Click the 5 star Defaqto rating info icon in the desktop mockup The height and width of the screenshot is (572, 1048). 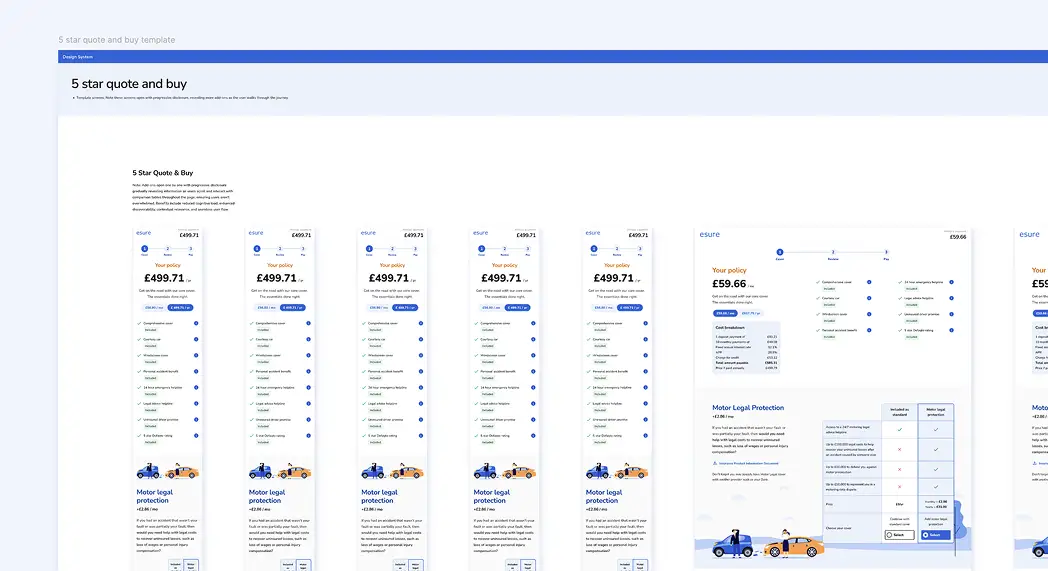pyautogui.click(x=951, y=329)
